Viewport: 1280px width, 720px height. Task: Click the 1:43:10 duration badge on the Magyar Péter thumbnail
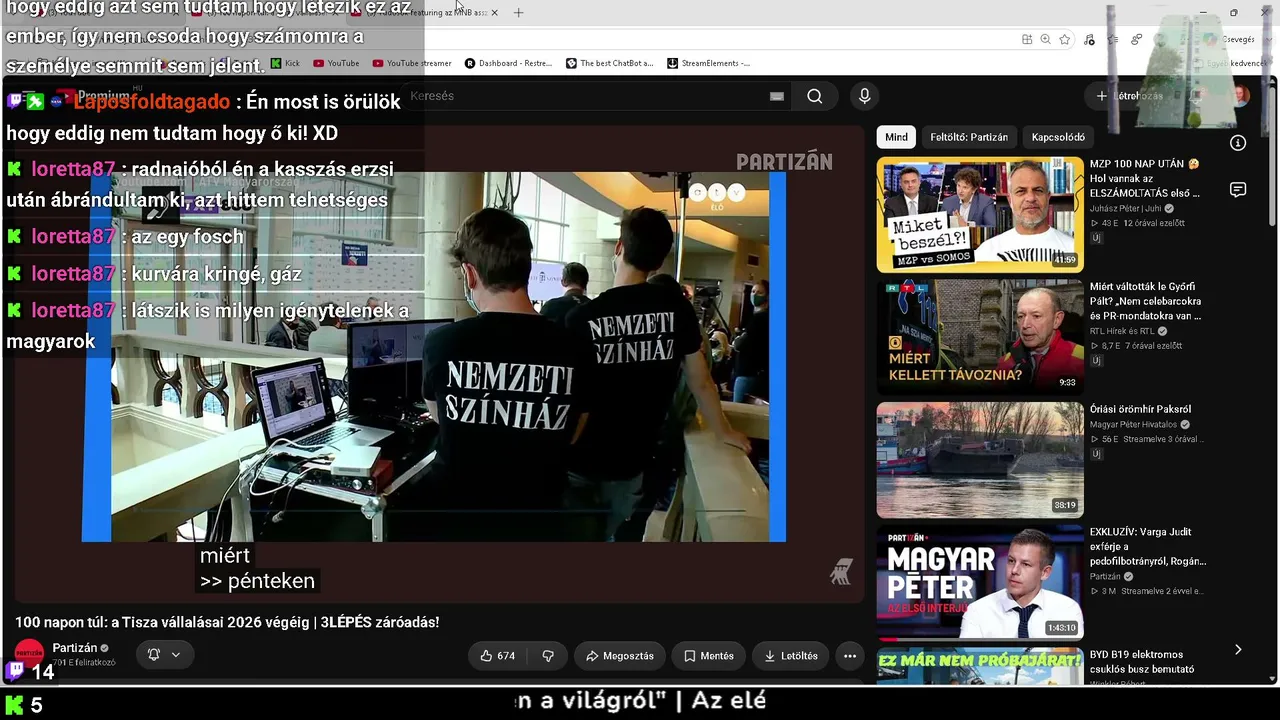[1061, 628]
